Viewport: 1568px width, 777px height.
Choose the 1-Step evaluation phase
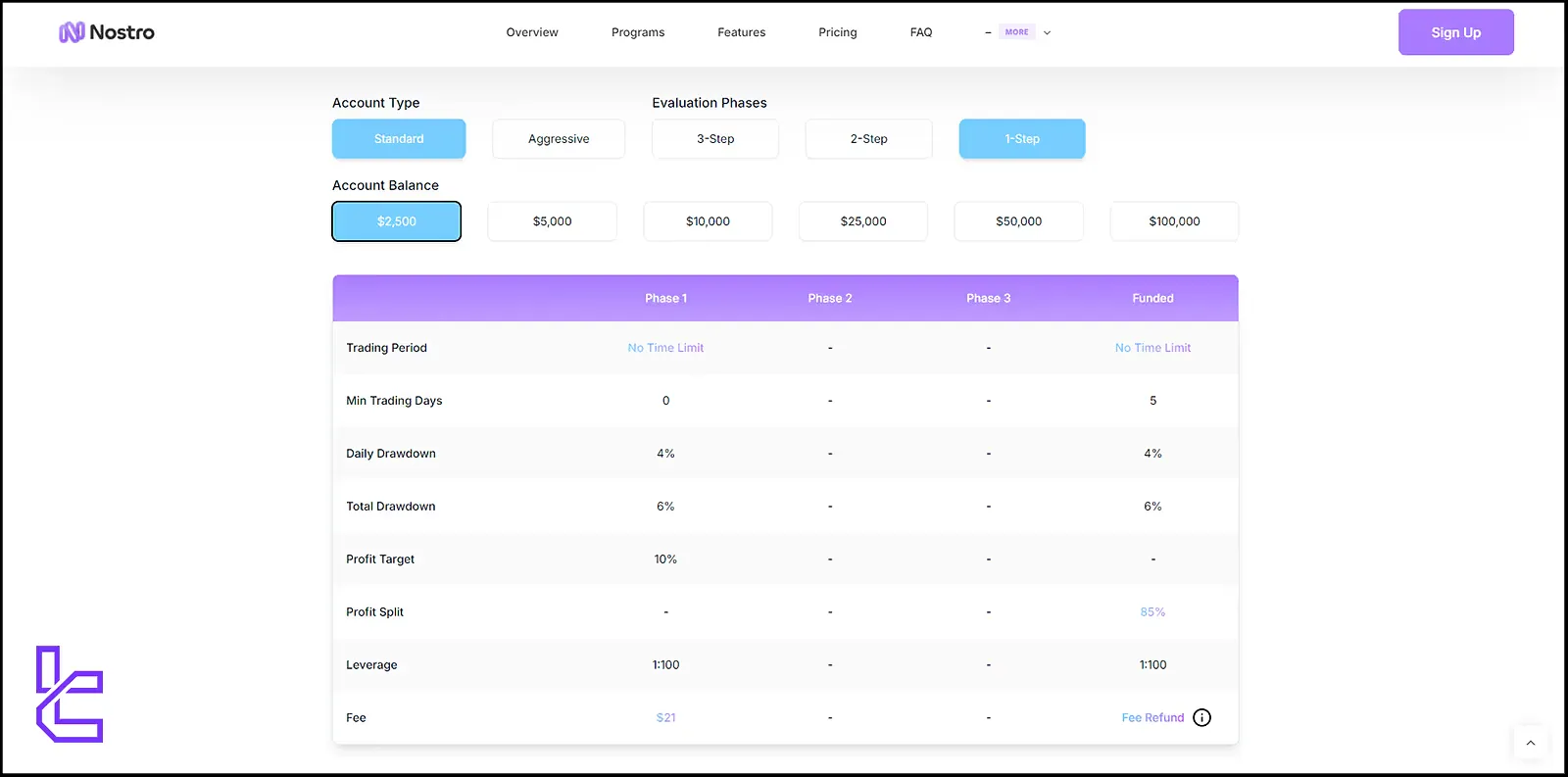pyautogui.click(x=1022, y=139)
